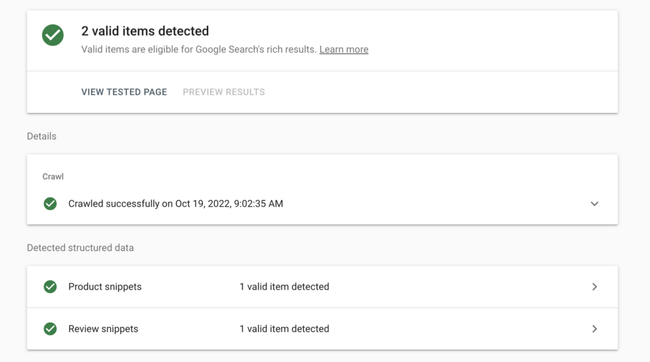Open Product snippets details arrow
650x362 pixels.
(x=594, y=287)
